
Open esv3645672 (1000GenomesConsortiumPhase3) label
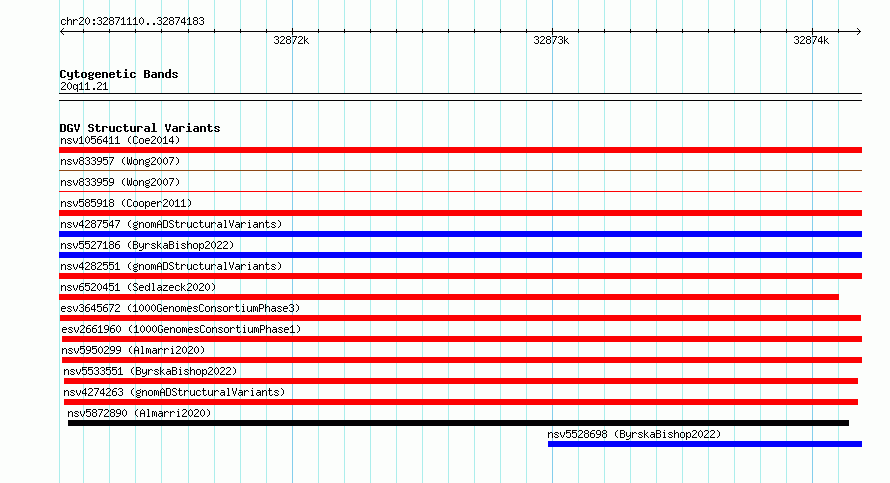180,308
